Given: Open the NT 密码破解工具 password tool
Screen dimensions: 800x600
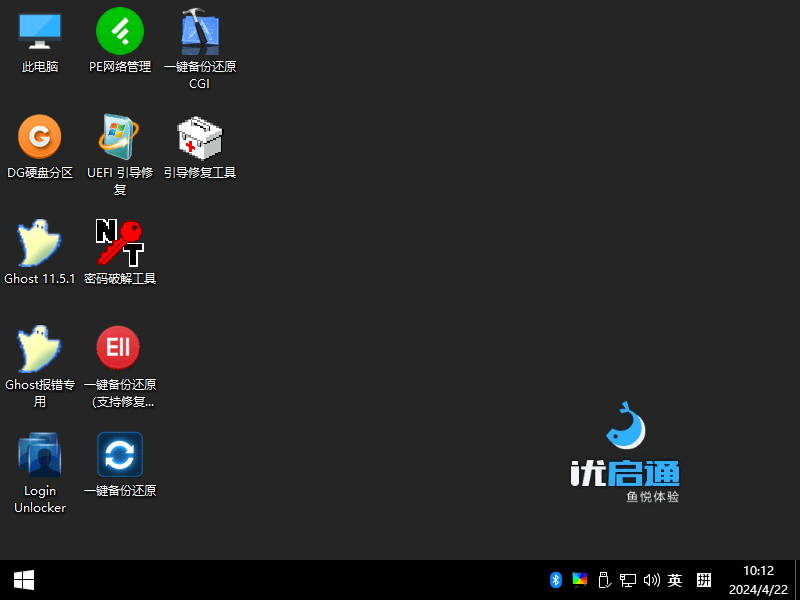Looking at the screenshot, I should [118, 240].
